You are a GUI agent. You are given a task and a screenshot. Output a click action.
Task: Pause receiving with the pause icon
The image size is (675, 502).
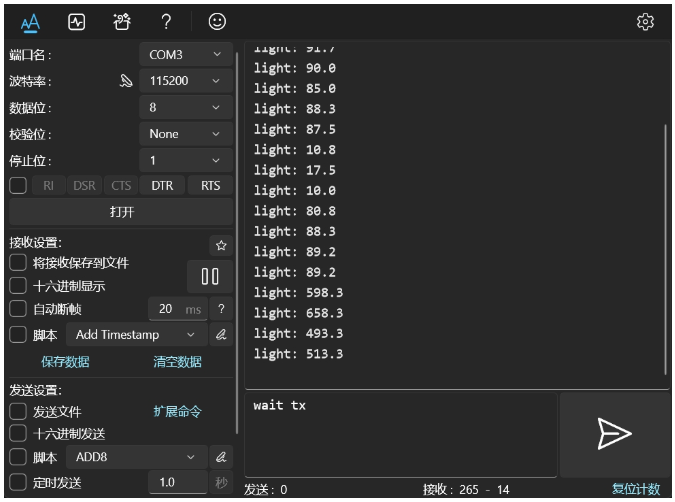pyautogui.click(x=210, y=276)
